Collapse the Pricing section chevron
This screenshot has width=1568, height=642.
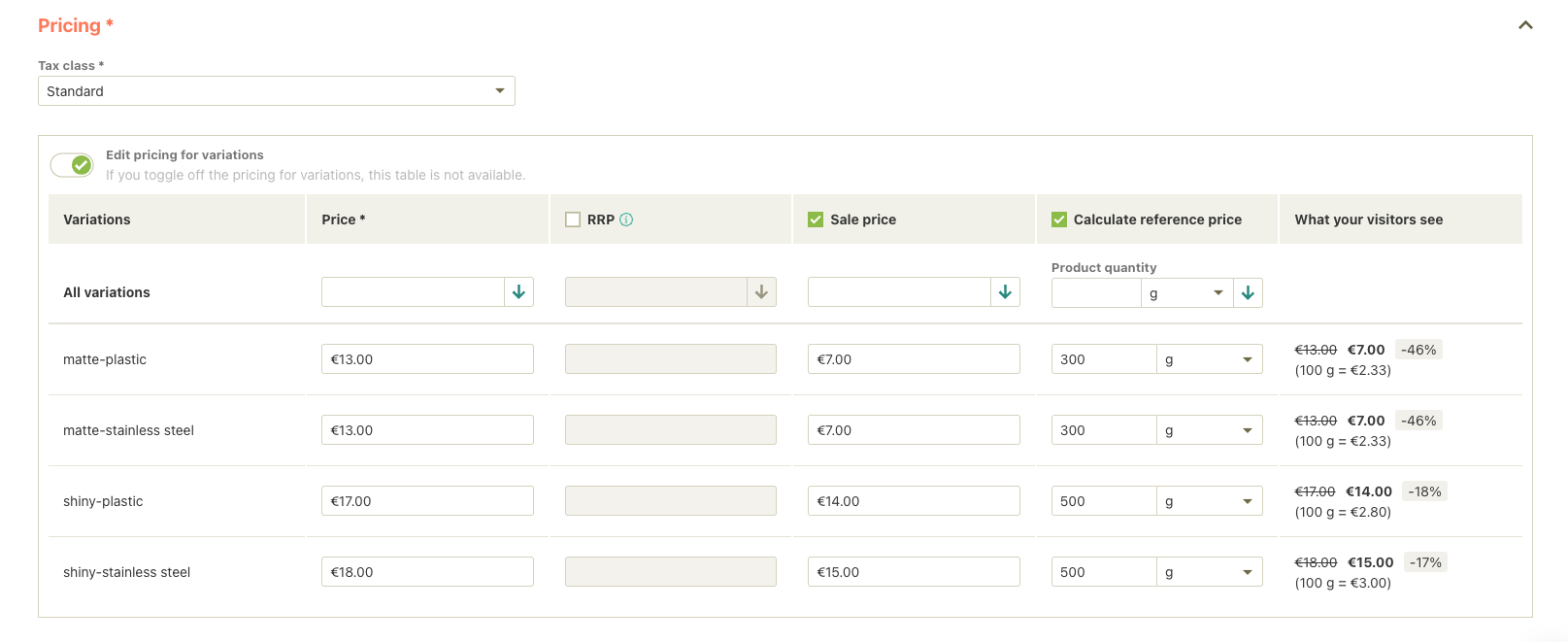[x=1525, y=25]
